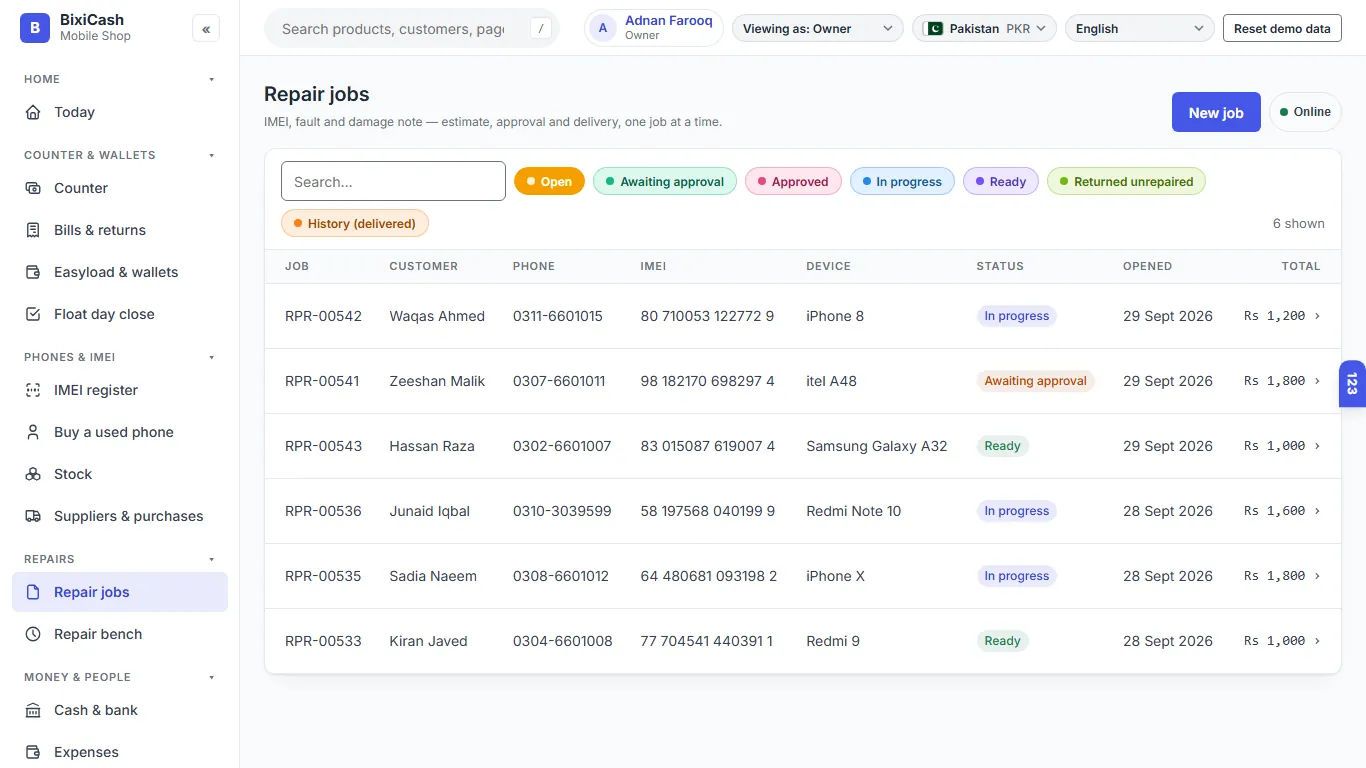Toggle the History (delivered) filter chip
The height and width of the screenshot is (768, 1366).
(x=355, y=223)
